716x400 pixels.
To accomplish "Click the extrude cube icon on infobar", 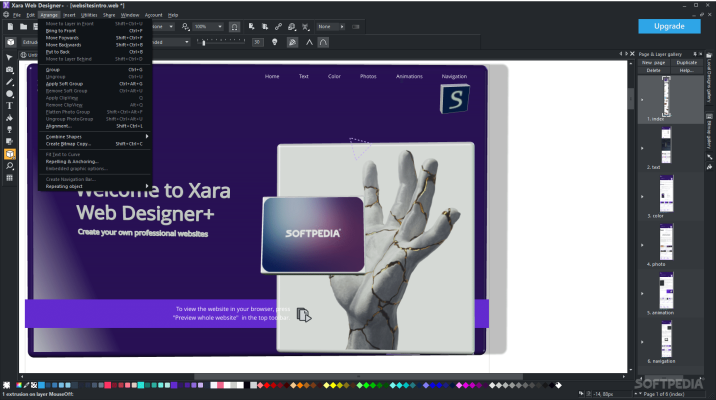I will click(11, 42).
